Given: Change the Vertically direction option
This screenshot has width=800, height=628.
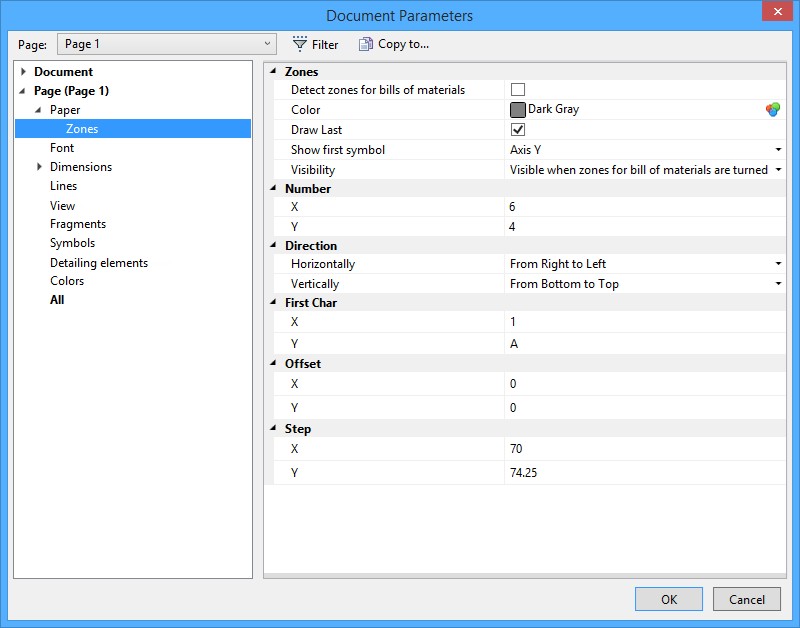Looking at the screenshot, I should pyautogui.click(x=777, y=283).
